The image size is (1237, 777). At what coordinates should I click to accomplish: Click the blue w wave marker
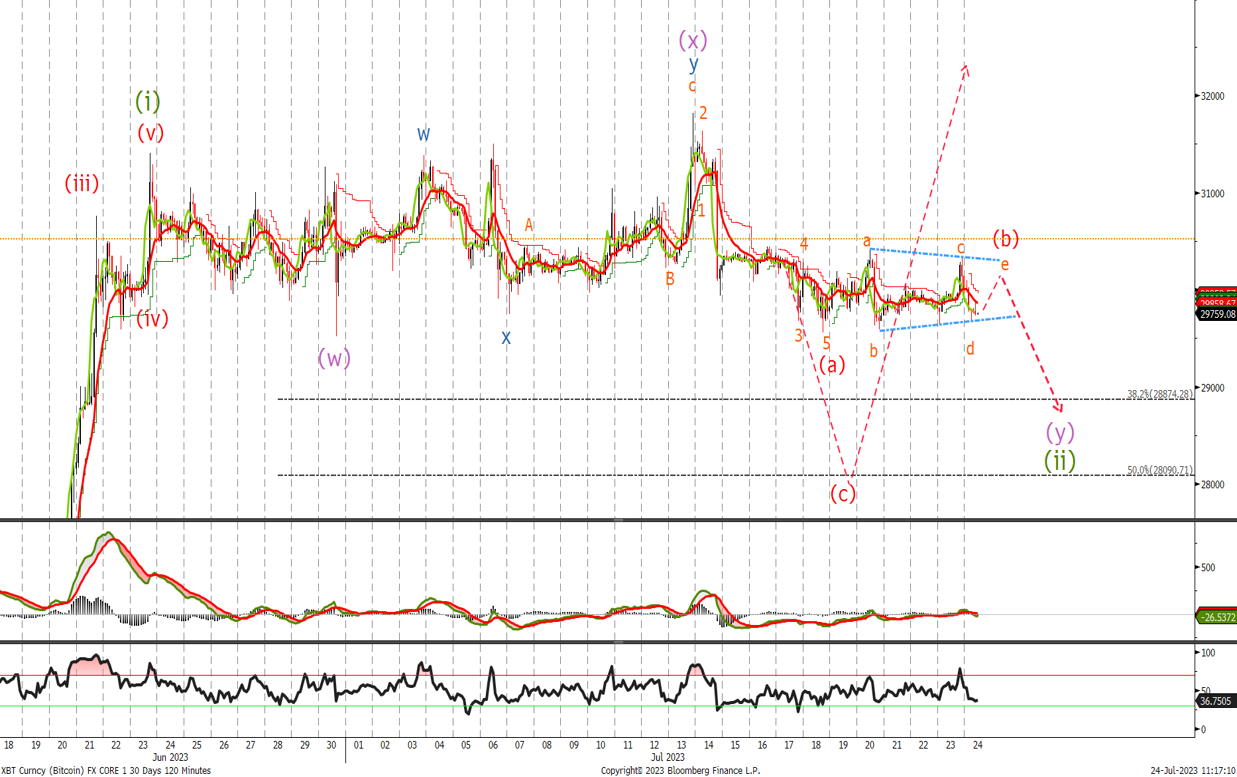click(424, 133)
